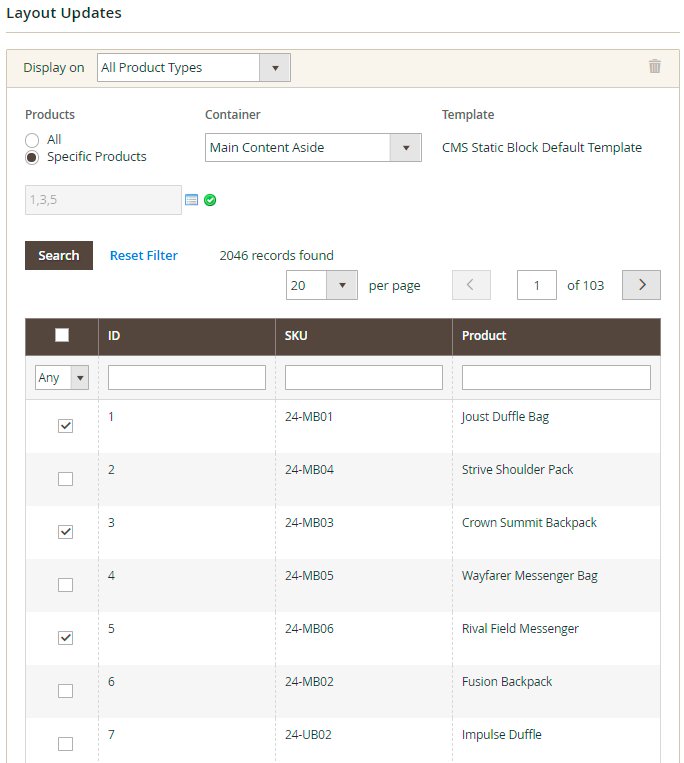Click the trash icon to delete layout update
The height and width of the screenshot is (763, 684).
click(655, 67)
